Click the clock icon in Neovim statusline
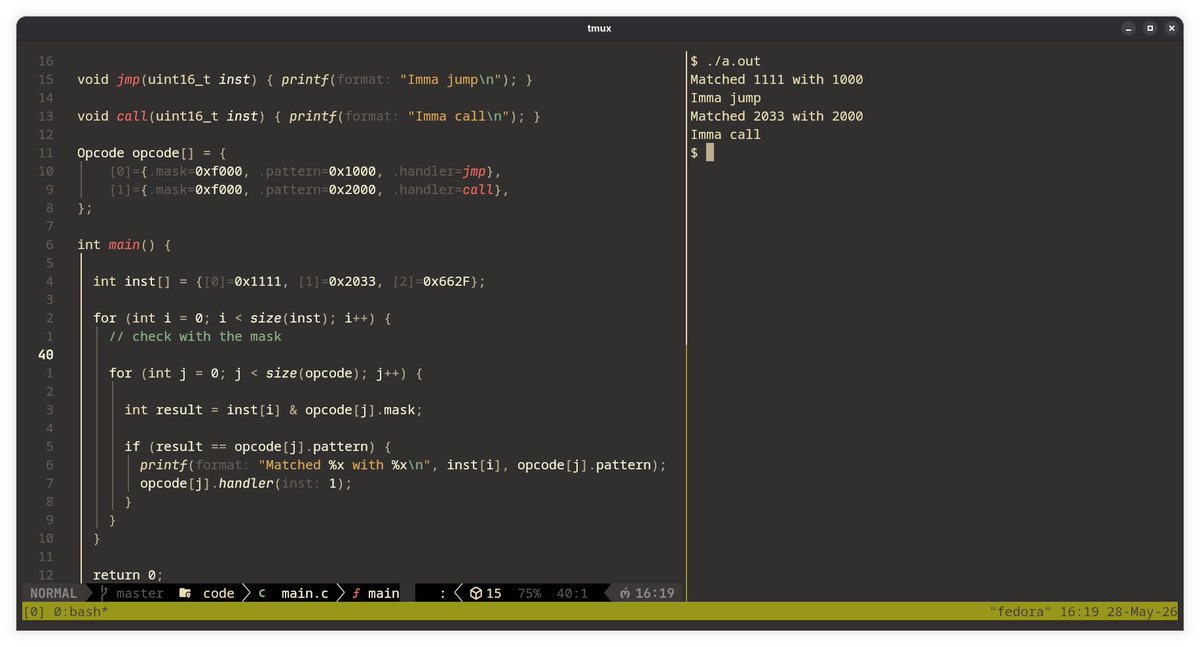The image size is (1200, 647). click(624, 593)
